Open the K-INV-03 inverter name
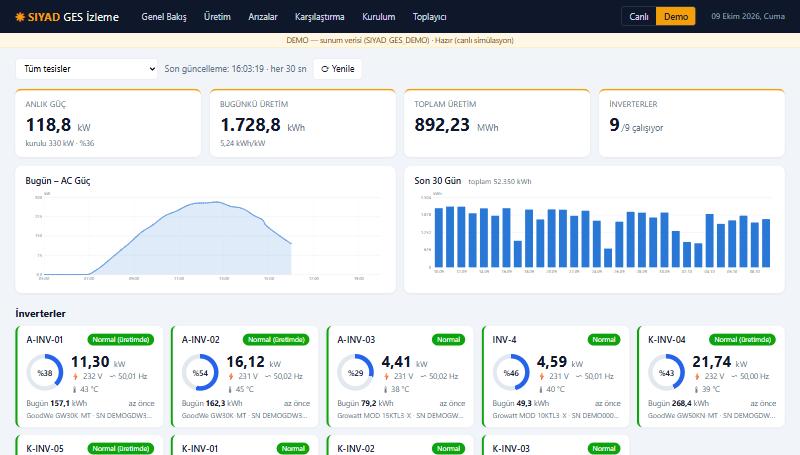The height and width of the screenshot is (455, 800). tap(511, 449)
